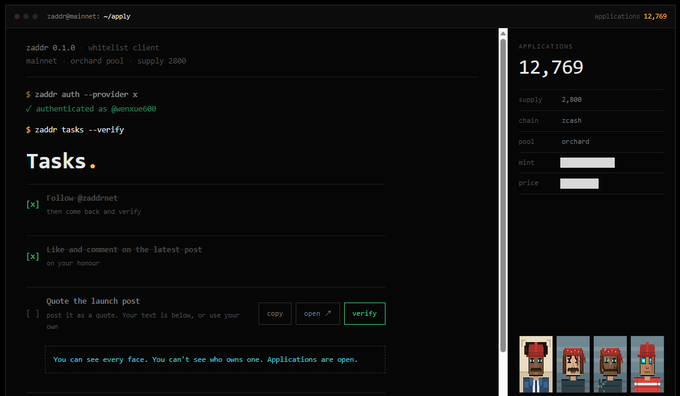Viewport: 680px width, 396px height.
Task: Click the chain value zcash
Action: click(572, 121)
